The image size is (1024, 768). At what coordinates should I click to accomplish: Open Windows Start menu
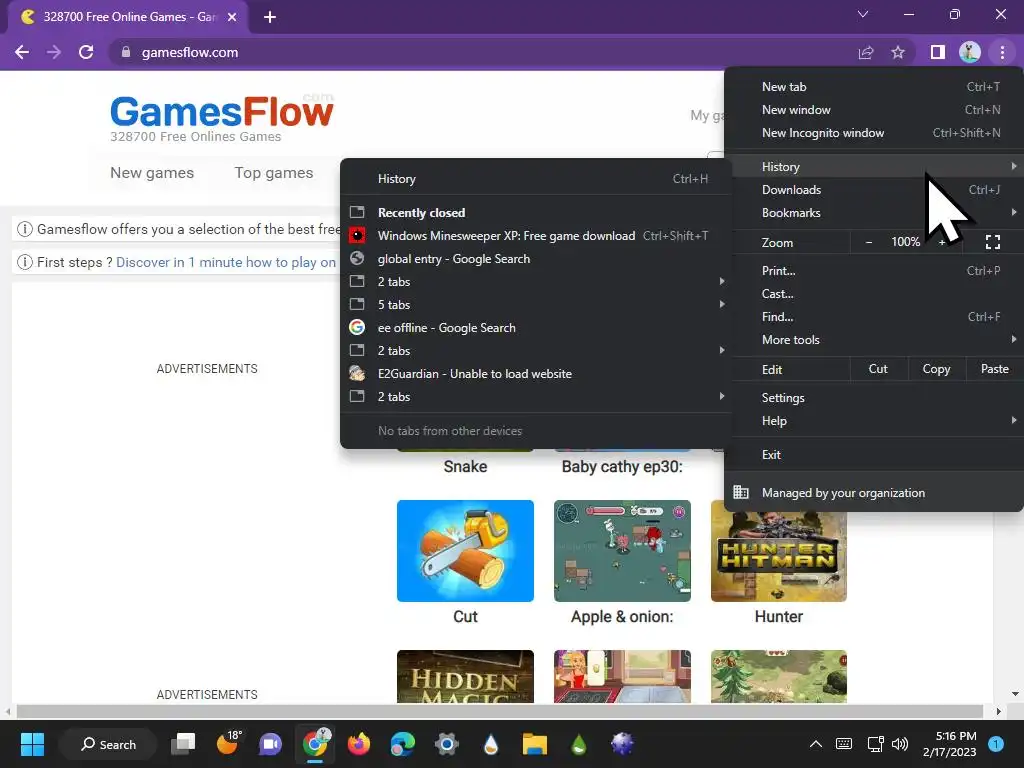(32, 744)
